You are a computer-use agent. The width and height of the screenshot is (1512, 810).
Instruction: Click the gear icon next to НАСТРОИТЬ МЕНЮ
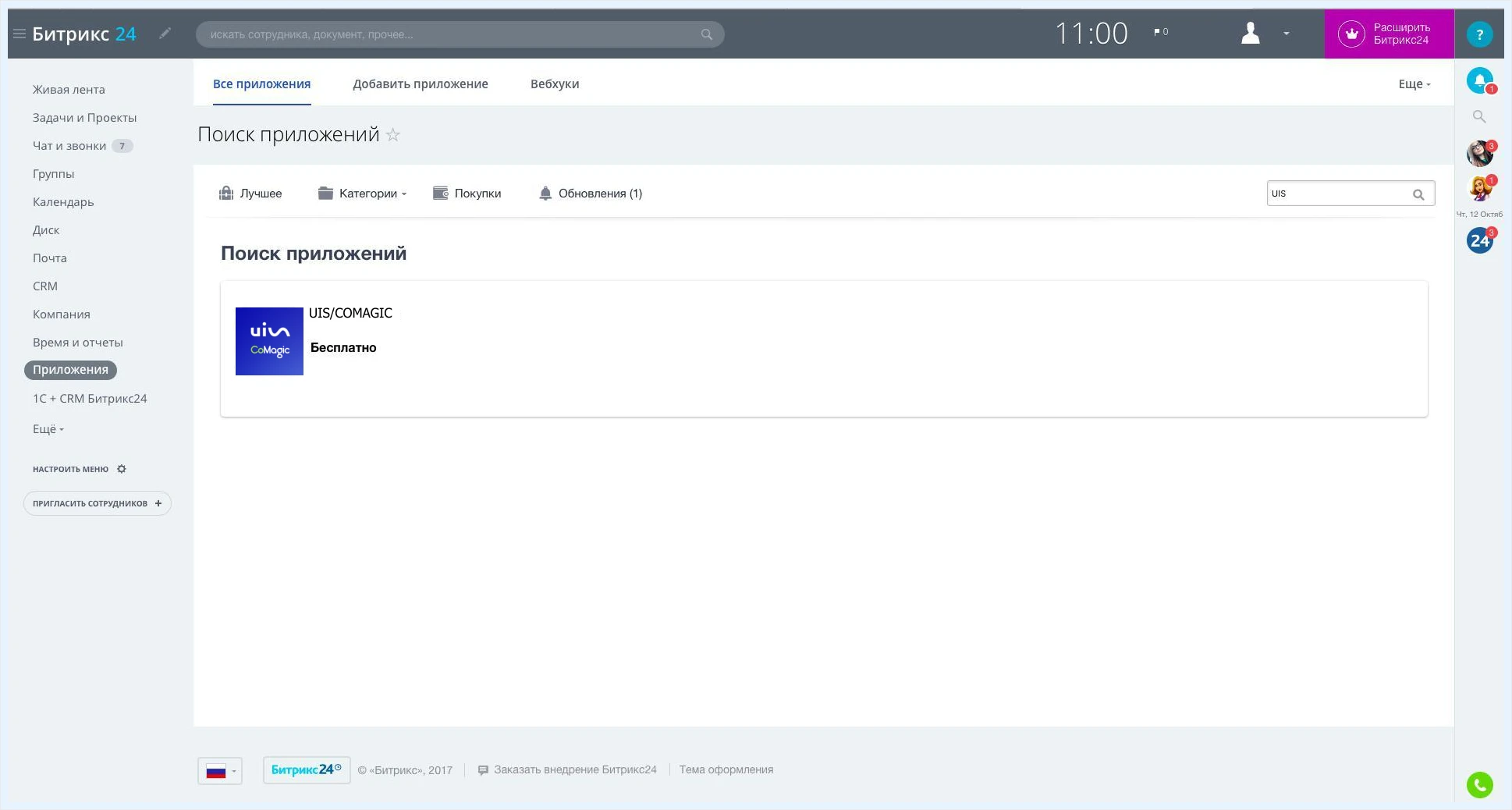[x=122, y=469]
